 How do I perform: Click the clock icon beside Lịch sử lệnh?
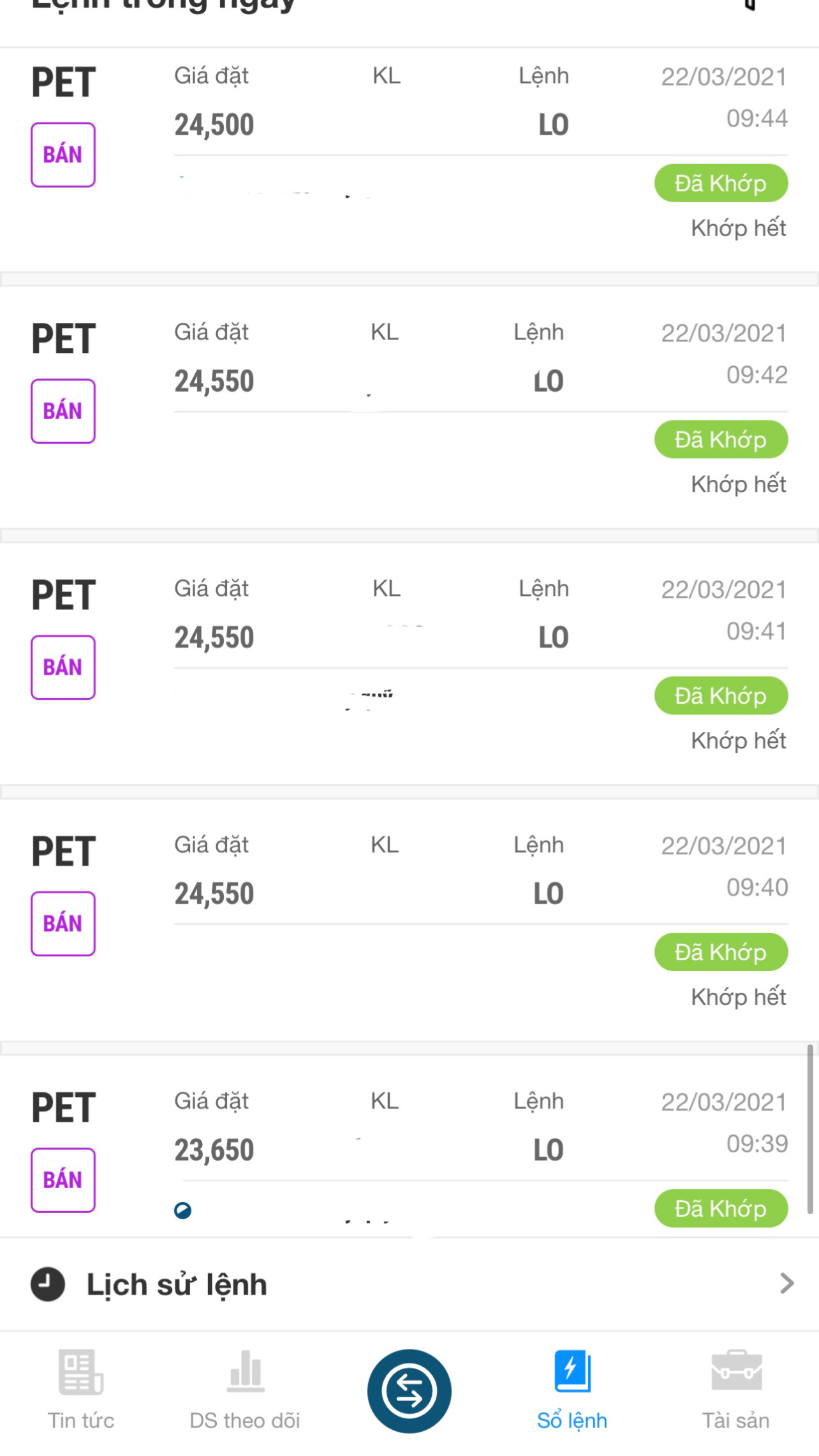pyautogui.click(x=48, y=1284)
